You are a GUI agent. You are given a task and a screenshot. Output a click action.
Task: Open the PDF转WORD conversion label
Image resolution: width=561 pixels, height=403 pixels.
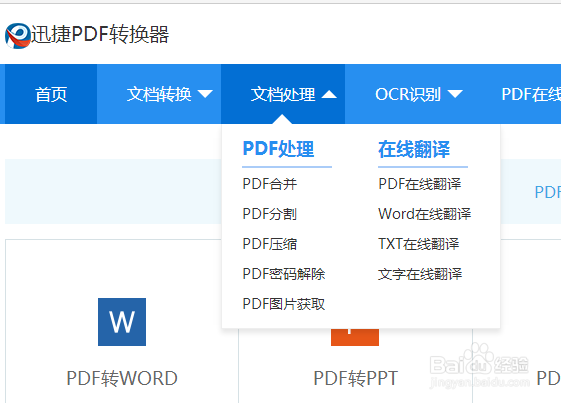tap(122, 378)
